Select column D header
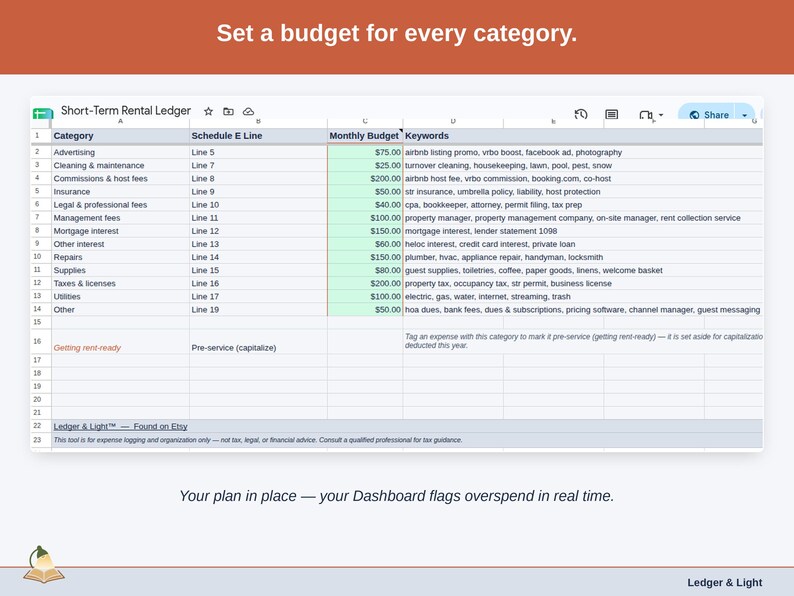Viewport: 794px width, 596px height. [453, 122]
